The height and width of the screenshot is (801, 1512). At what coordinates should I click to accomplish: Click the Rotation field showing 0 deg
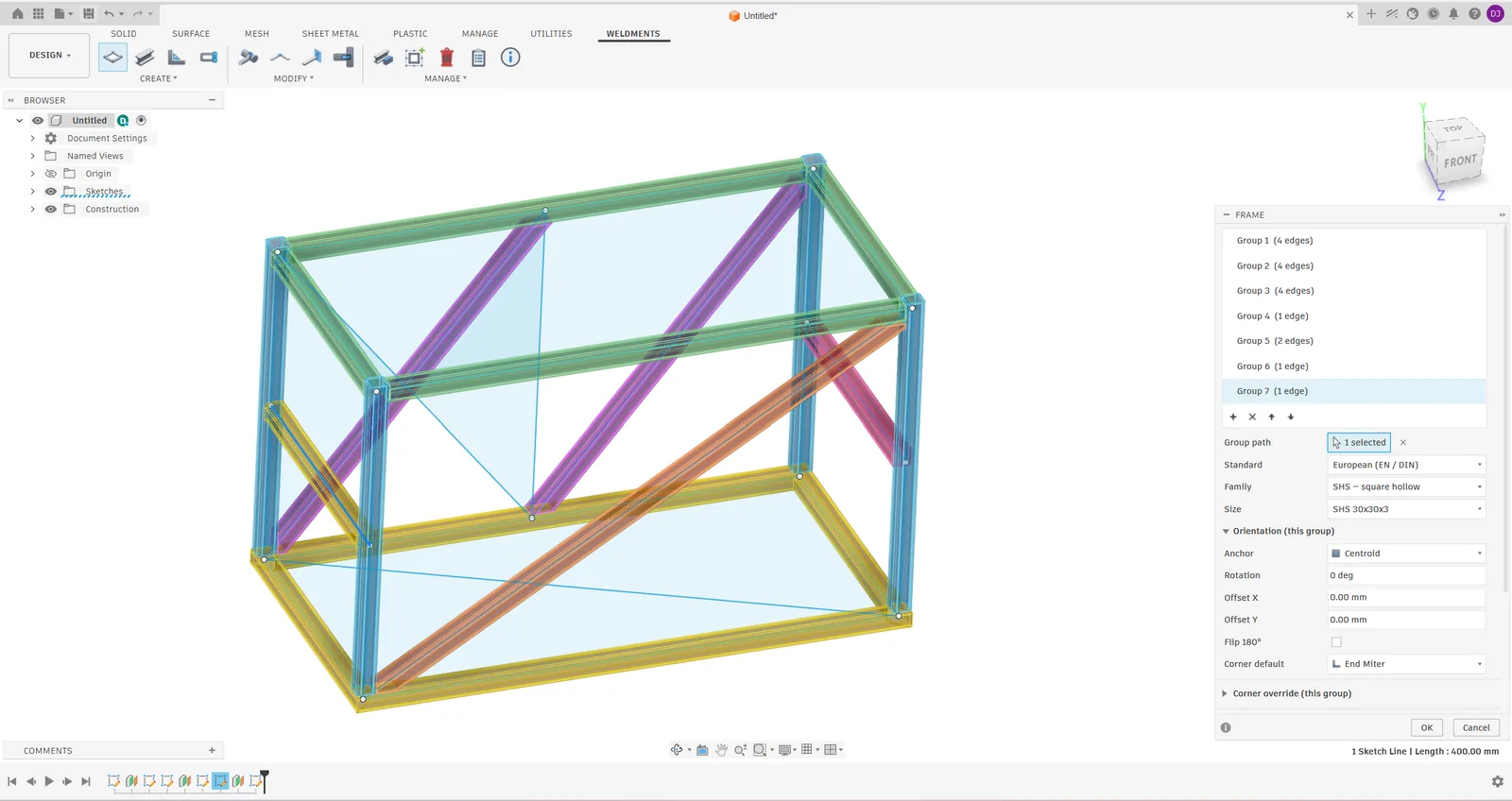1406,575
